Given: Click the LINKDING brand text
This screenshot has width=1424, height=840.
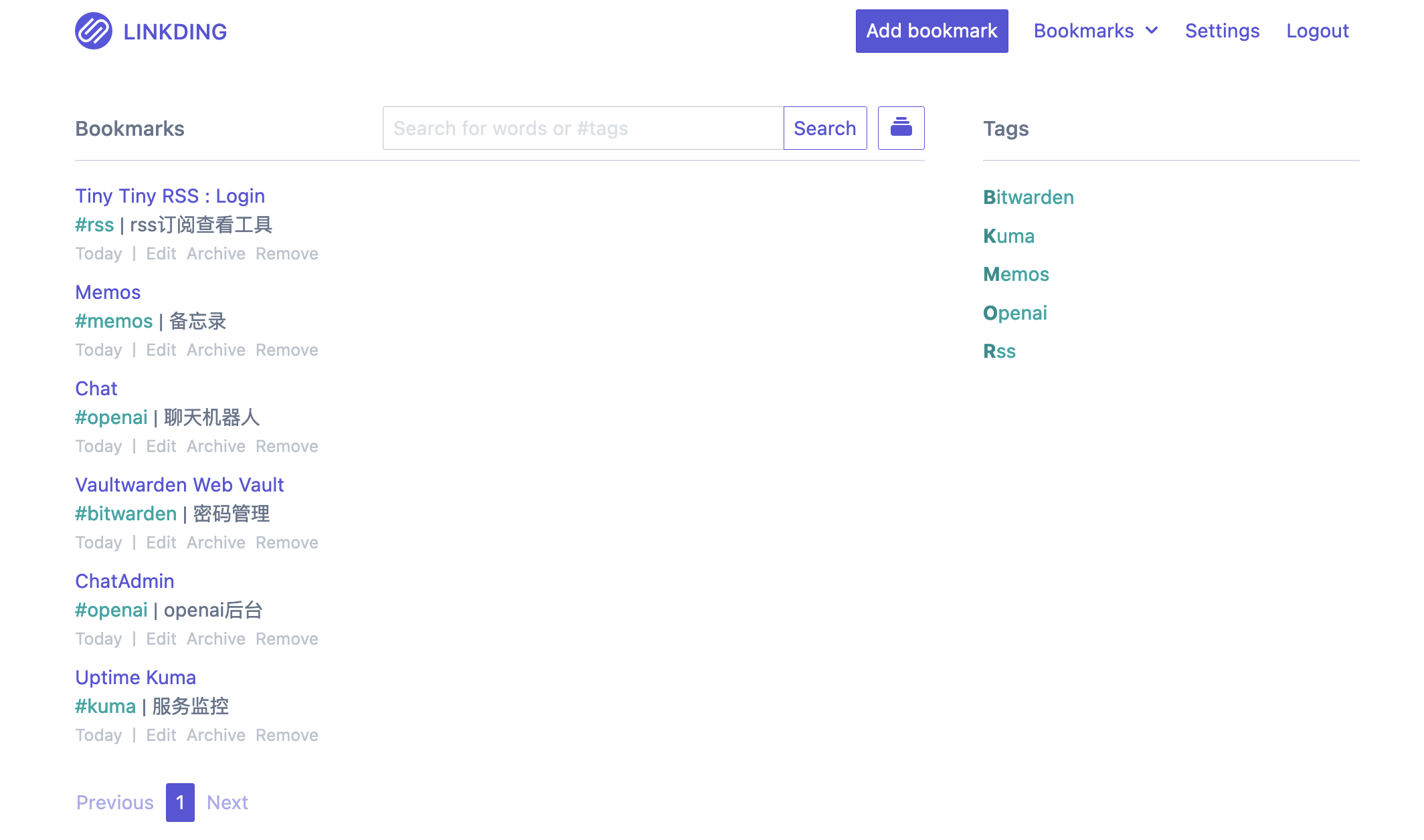Looking at the screenshot, I should point(175,31).
